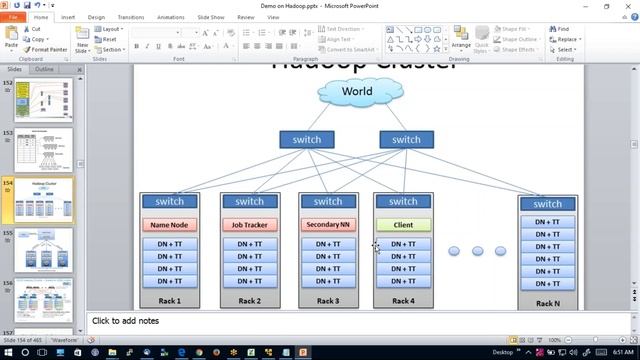
Task: Move the zoom slider in status bar
Action: 596,340
